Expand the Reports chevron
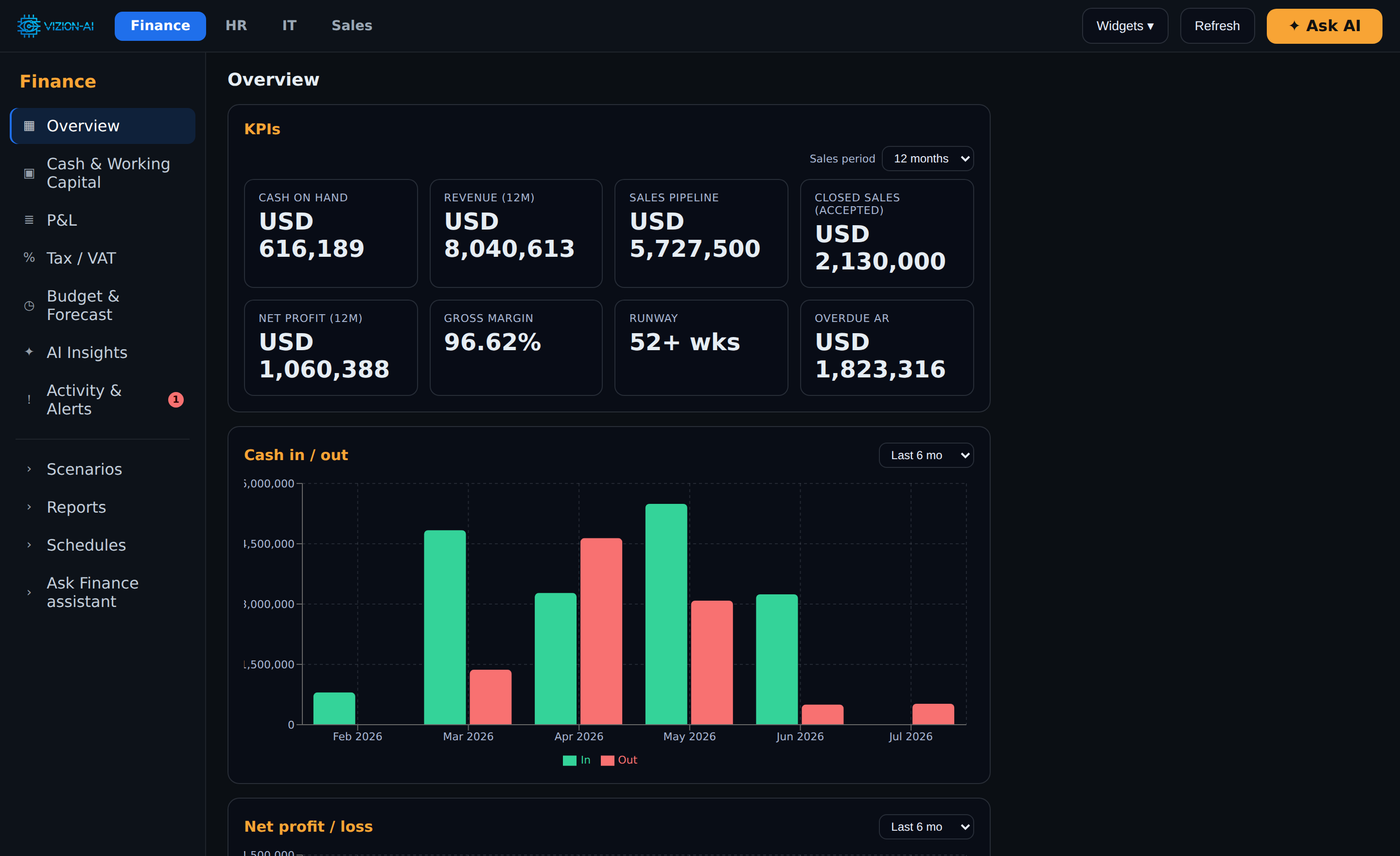 29,507
